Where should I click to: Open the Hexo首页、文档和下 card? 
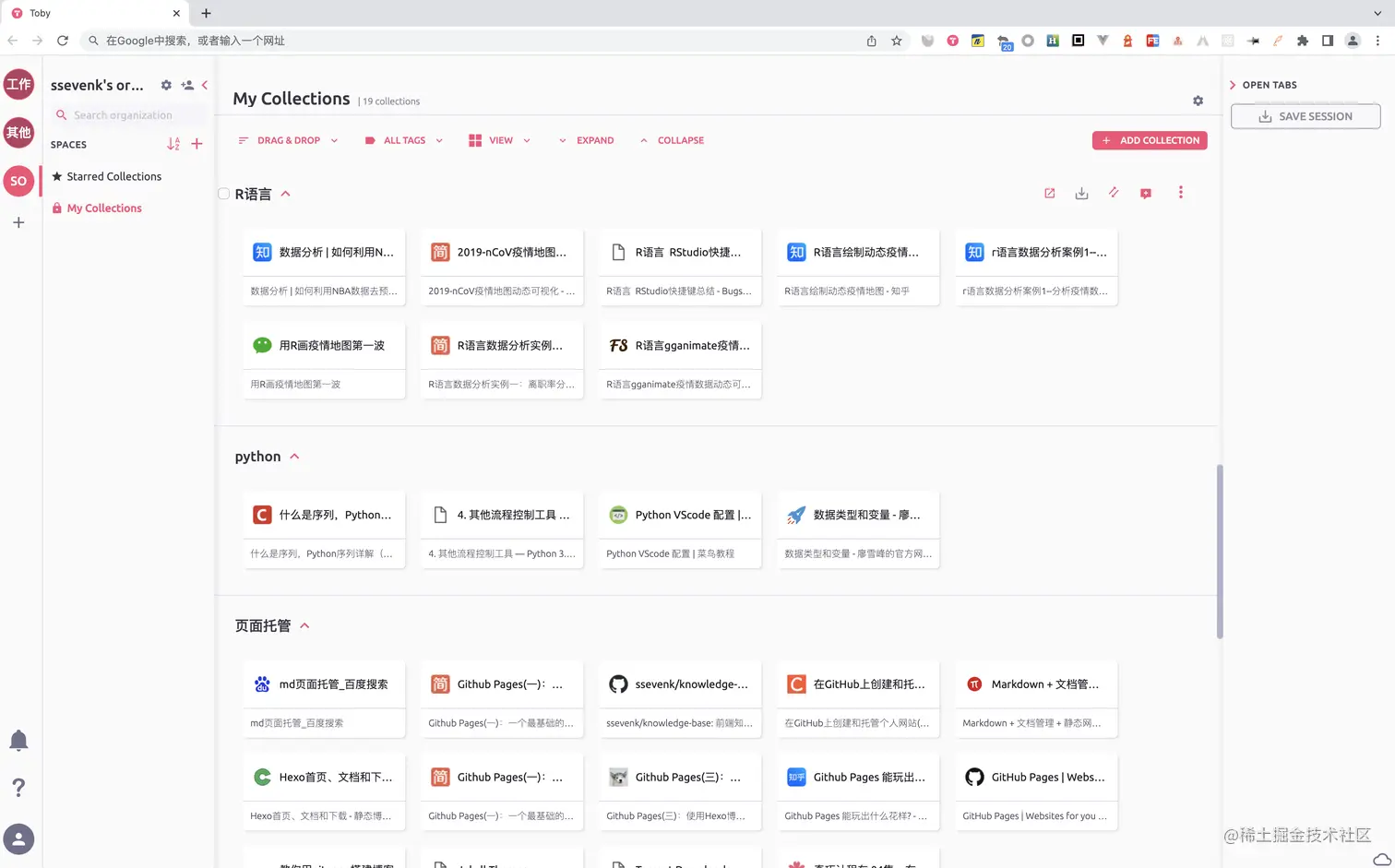[x=324, y=792]
